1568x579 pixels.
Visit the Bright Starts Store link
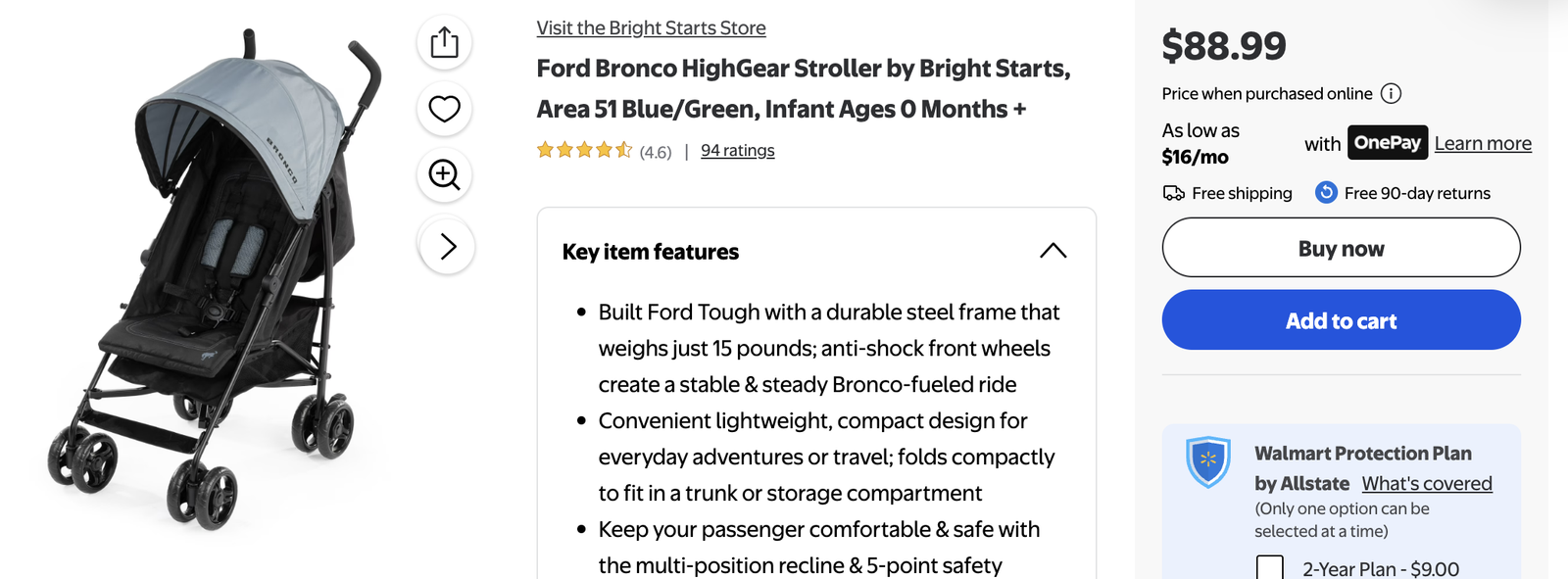[x=651, y=28]
